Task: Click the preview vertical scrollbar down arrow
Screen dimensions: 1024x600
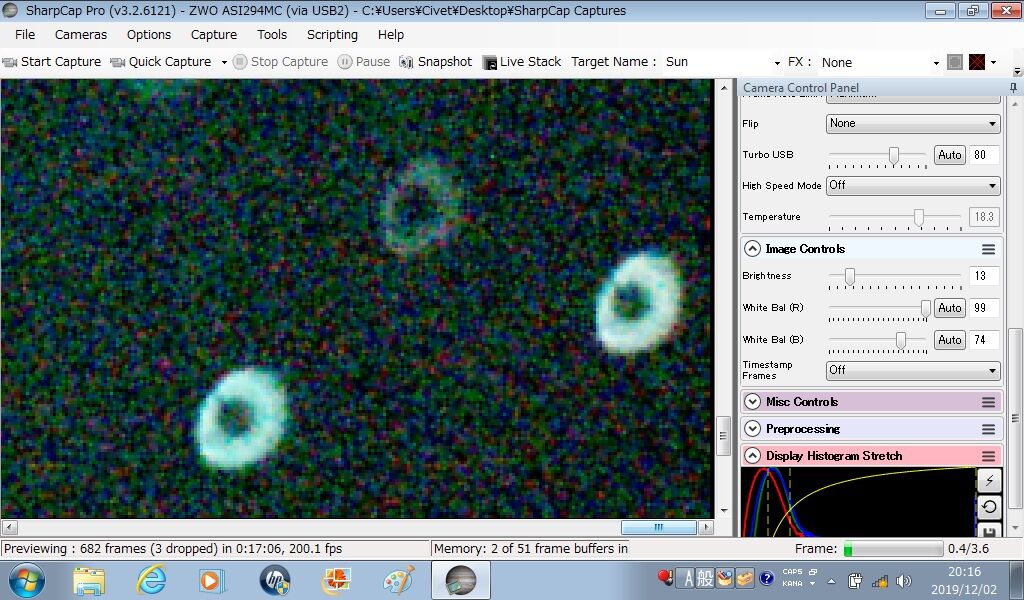Action: coord(724,511)
